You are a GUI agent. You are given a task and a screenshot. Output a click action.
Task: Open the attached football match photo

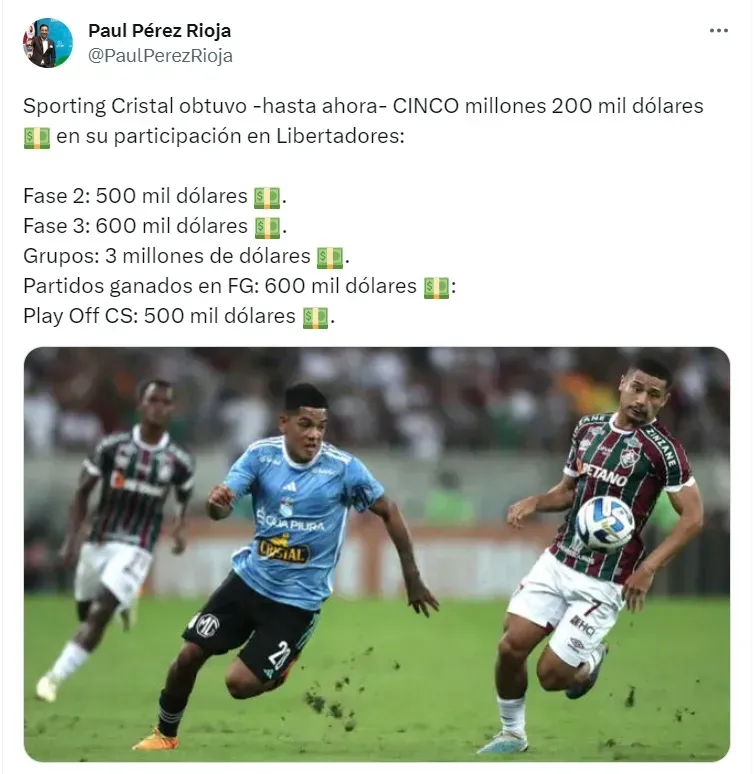(x=377, y=554)
